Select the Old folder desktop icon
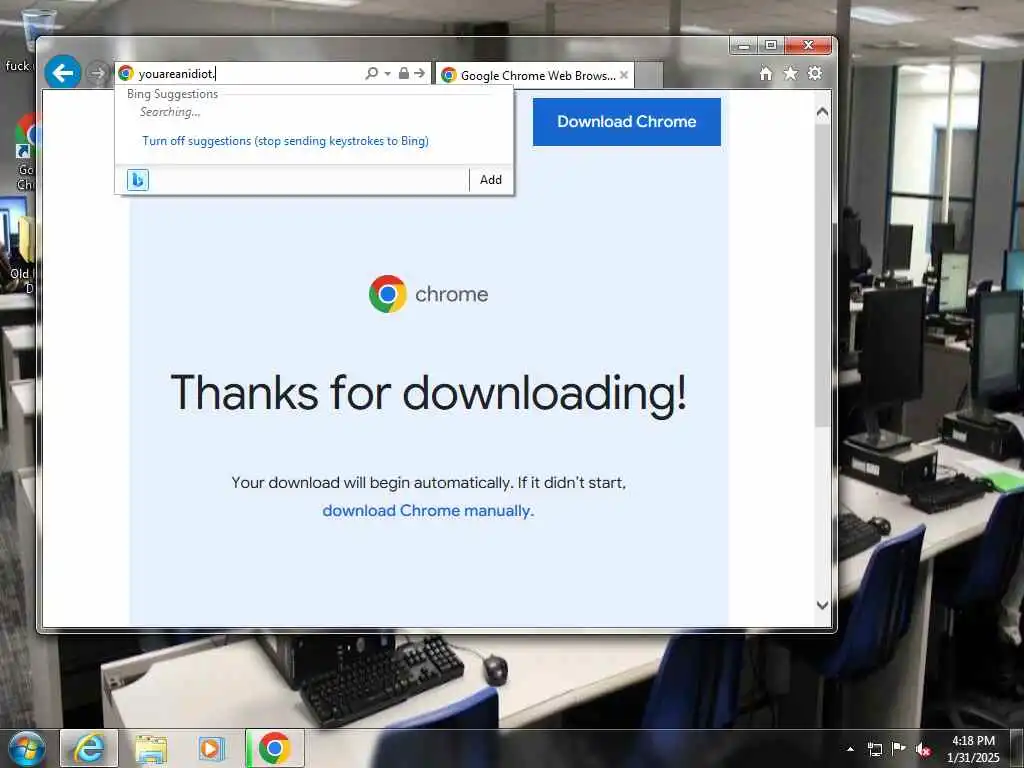The height and width of the screenshot is (768, 1024). pyautogui.click(x=23, y=255)
